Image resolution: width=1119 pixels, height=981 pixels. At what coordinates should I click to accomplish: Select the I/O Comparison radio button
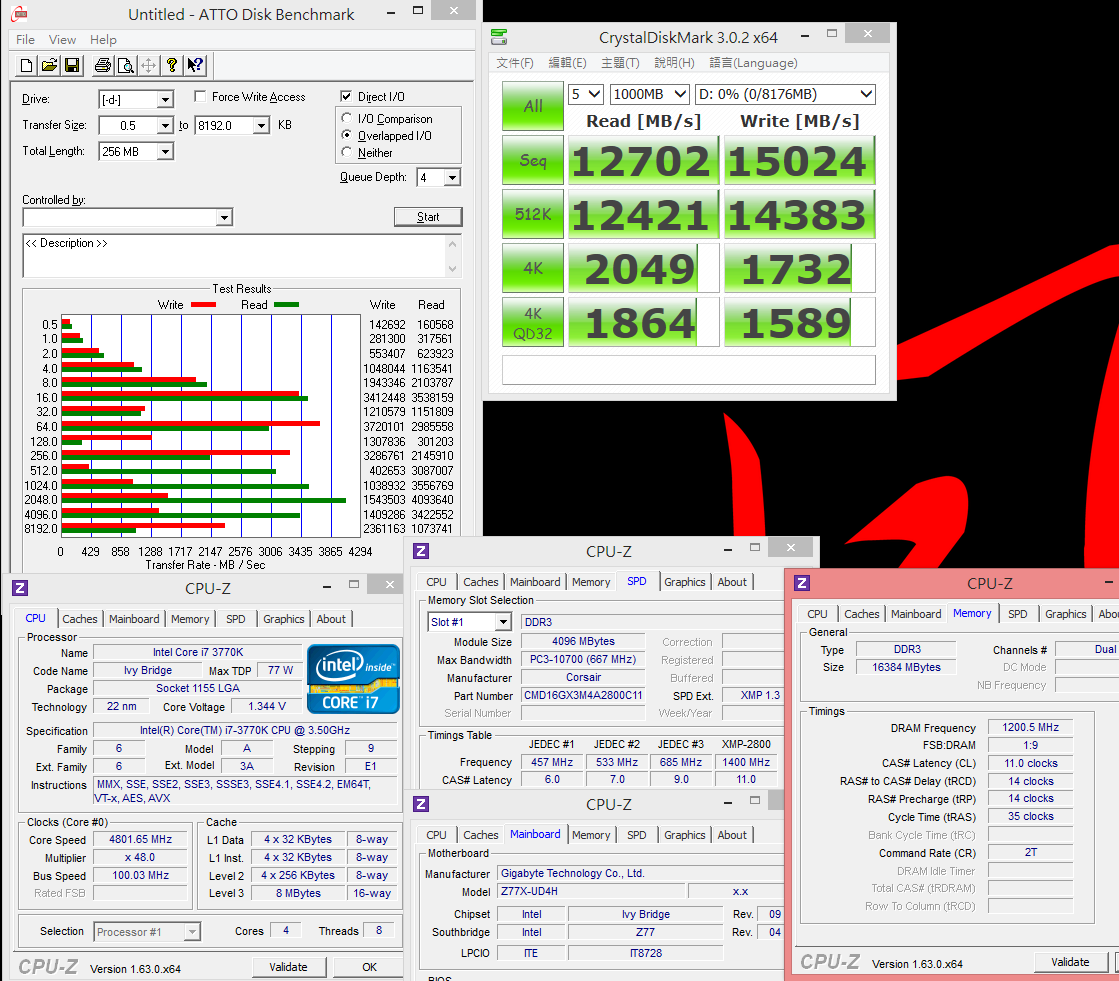[347, 119]
